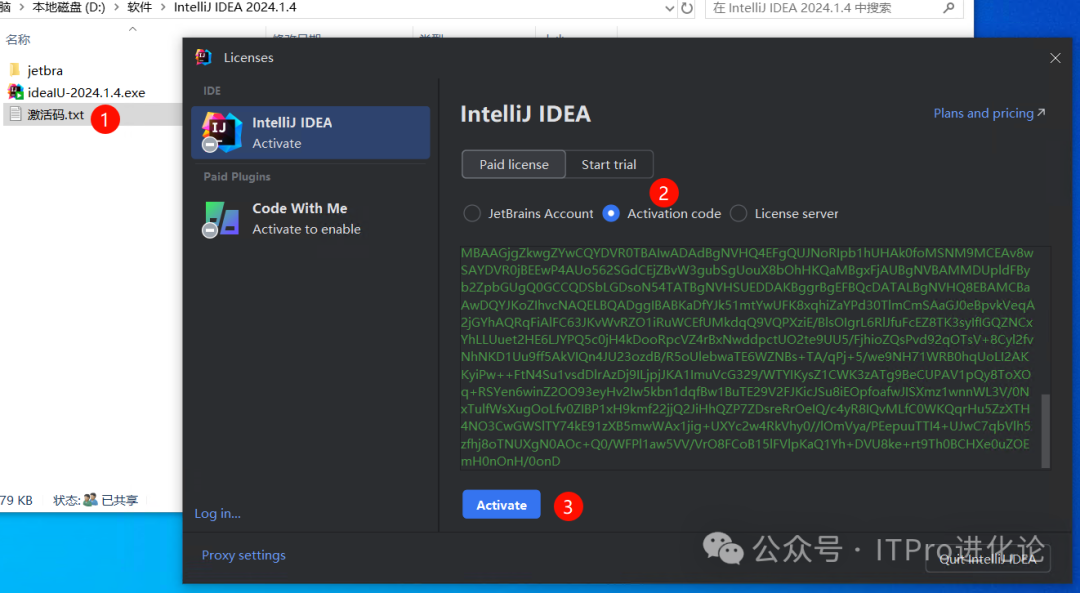Open the Explorer address history dropdown arrow
This screenshot has height=593, width=1080.
[x=669, y=8]
